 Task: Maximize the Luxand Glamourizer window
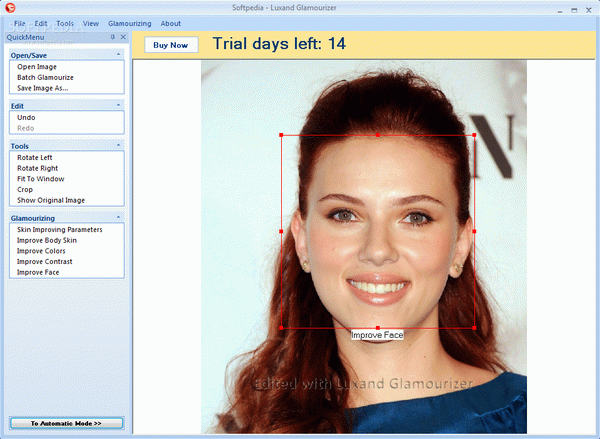tap(574, 10)
